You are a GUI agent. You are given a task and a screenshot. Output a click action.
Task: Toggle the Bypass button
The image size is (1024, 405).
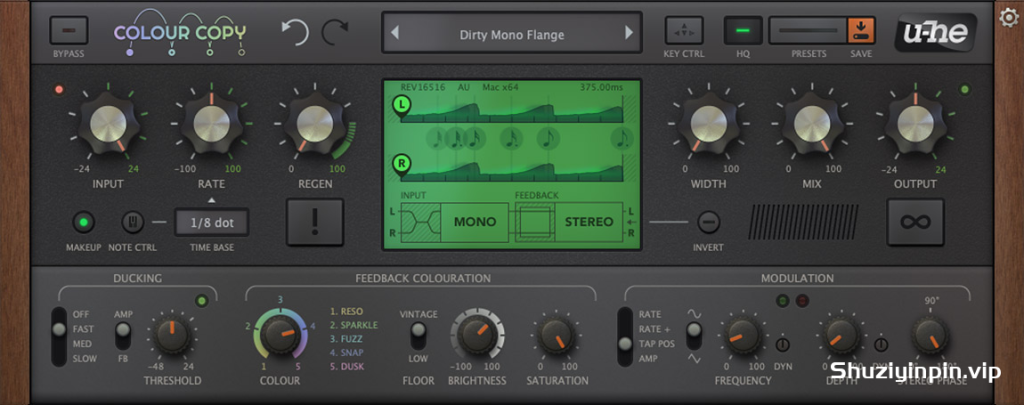(69, 30)
